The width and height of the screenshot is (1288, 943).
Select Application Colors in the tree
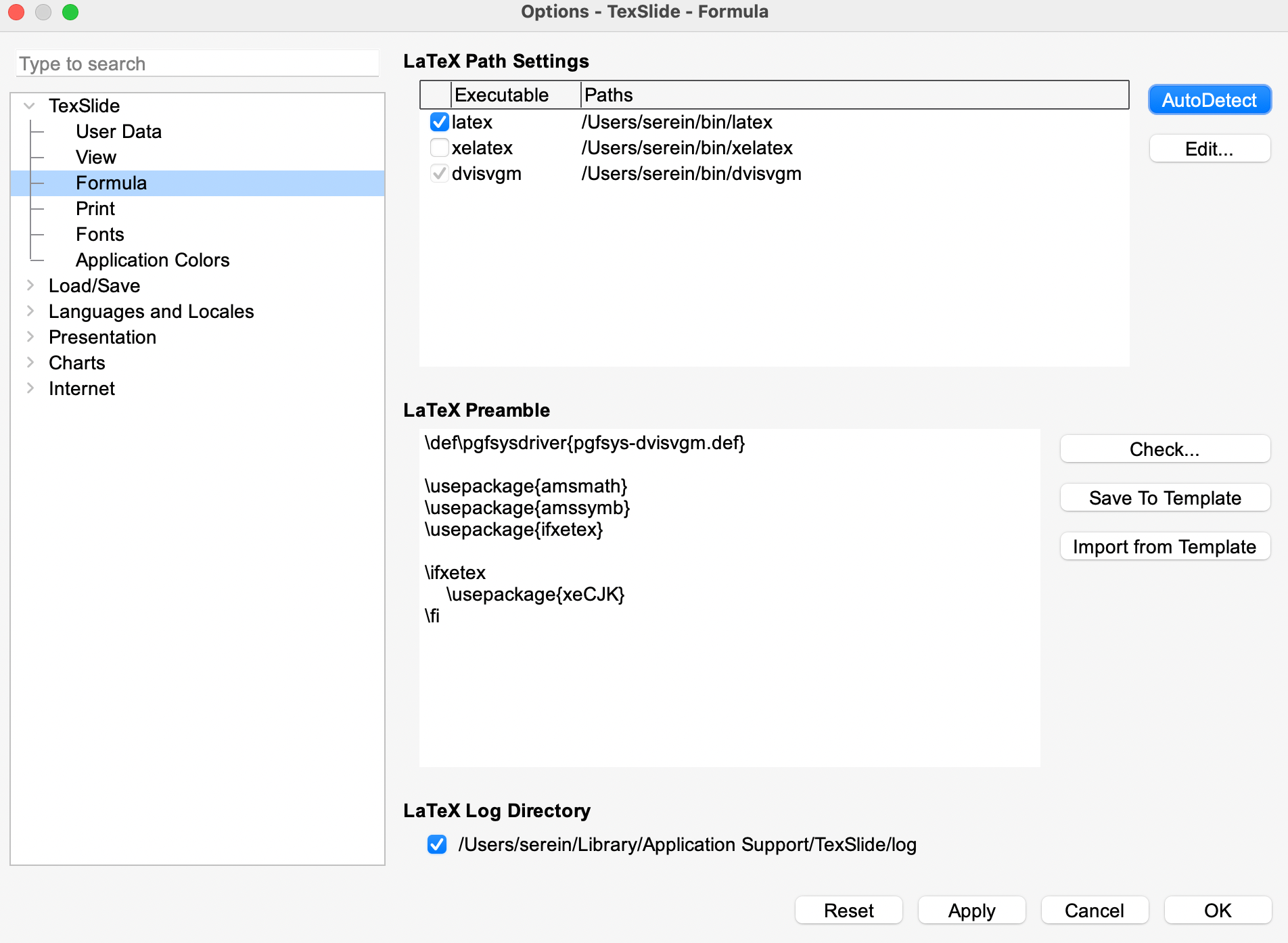click(x=153, y=260)
